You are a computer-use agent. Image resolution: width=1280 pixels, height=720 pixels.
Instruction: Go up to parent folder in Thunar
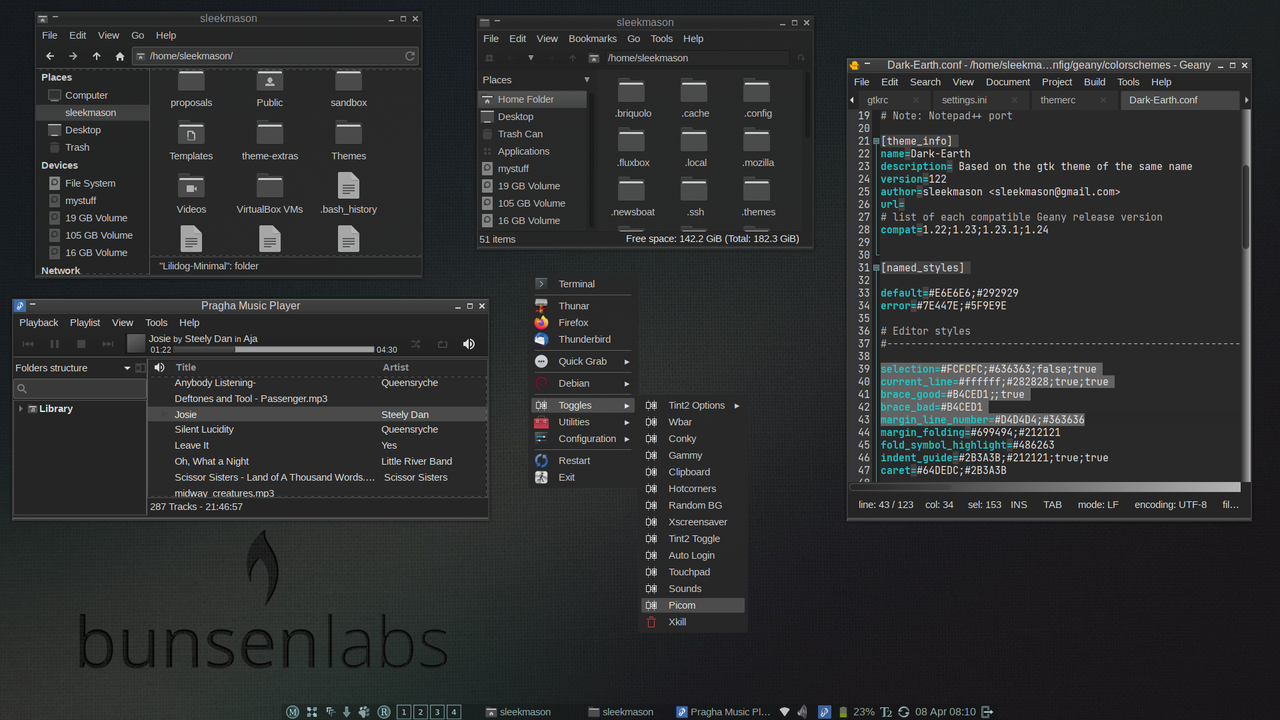pos(96,56)
